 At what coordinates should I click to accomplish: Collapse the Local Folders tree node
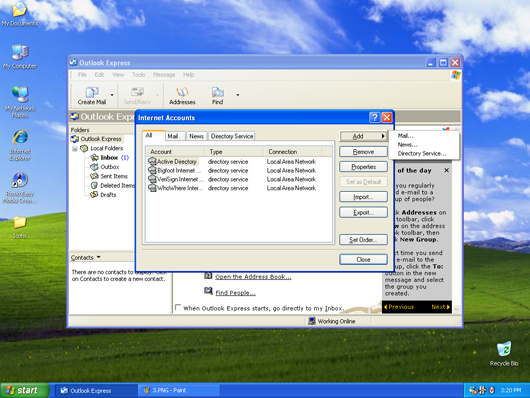(75, 148)
